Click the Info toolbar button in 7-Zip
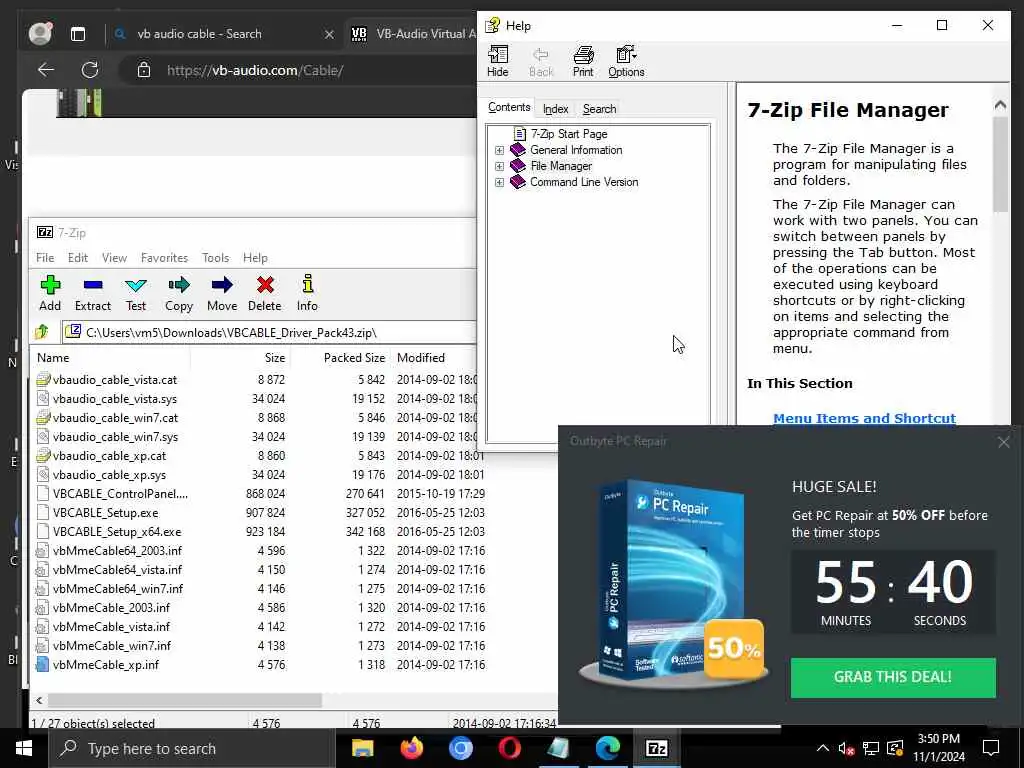 tap(307, 293)
